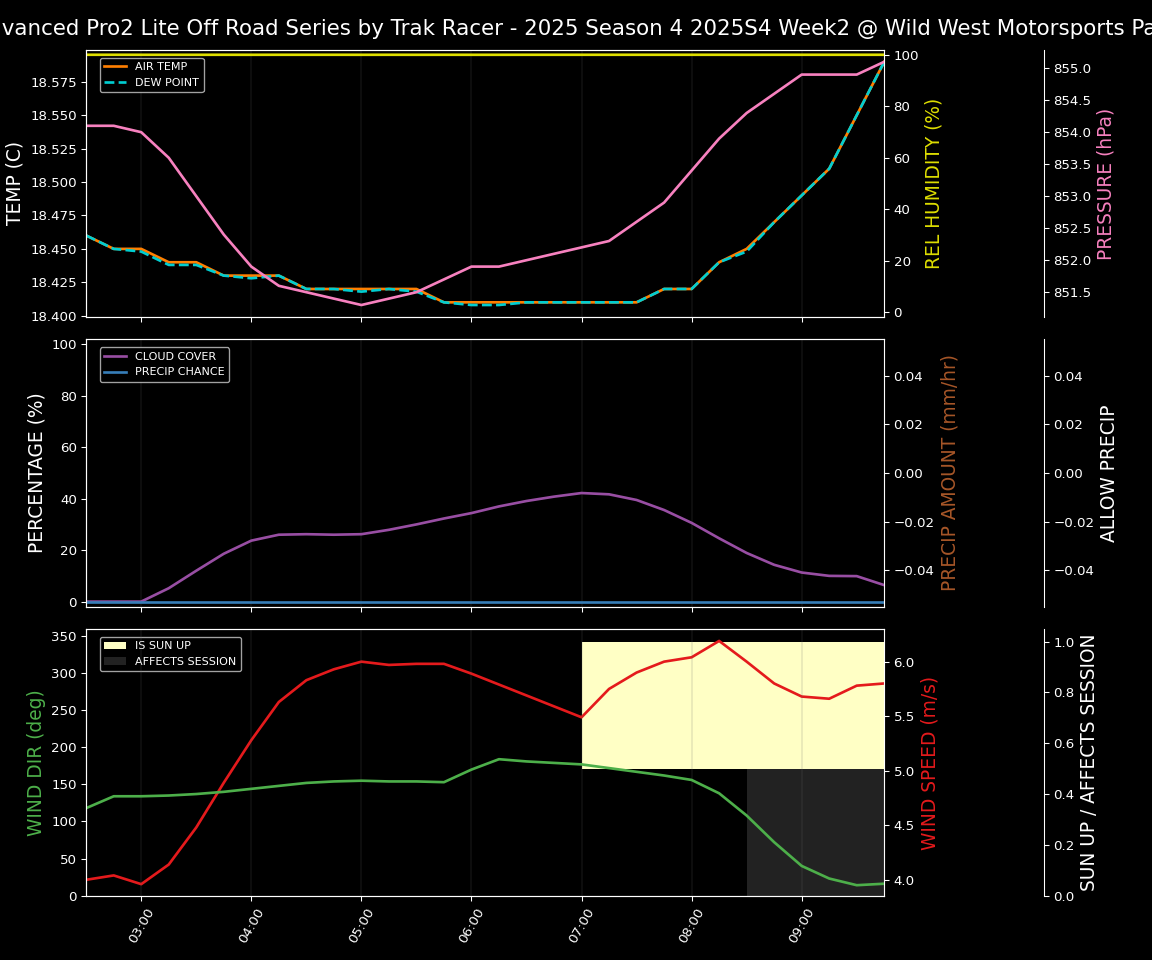Click the chart title at the top
Viewport: 1152px width, 960px height.
tap(576, 28)
